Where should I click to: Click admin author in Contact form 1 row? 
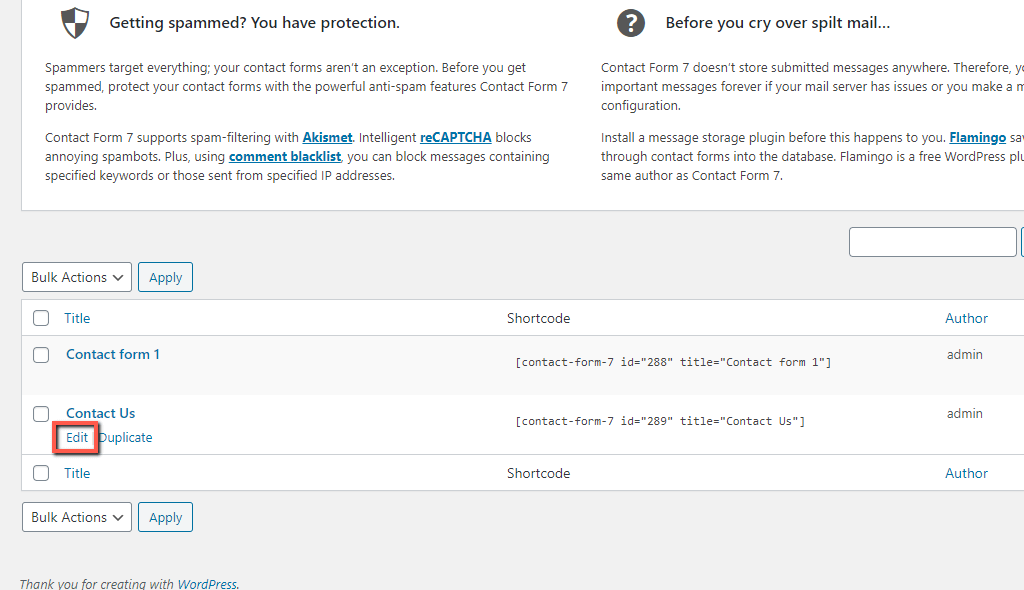(965, 354)
